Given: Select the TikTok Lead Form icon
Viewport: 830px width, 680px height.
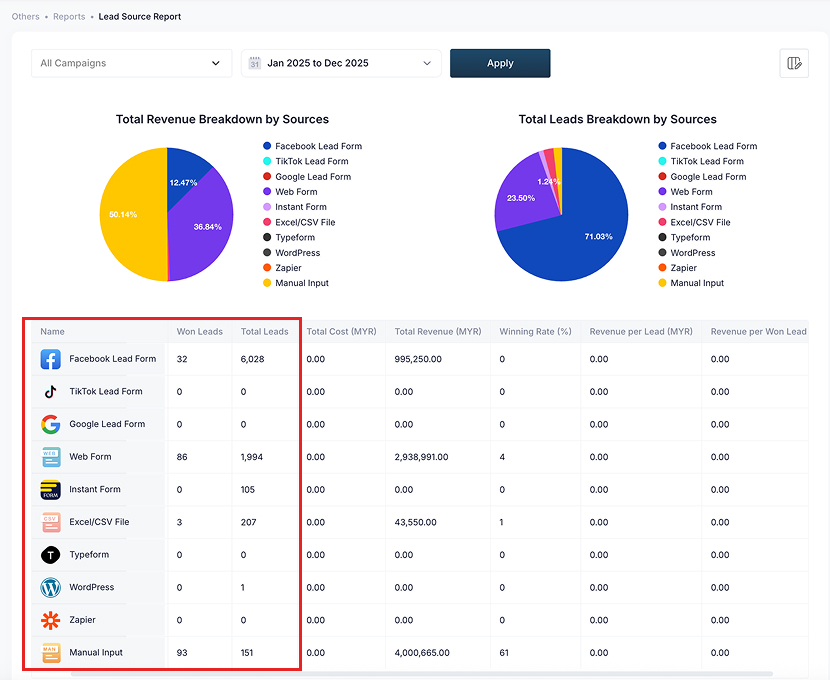Looking at the screenshot, I should click(x=50, y=391).
